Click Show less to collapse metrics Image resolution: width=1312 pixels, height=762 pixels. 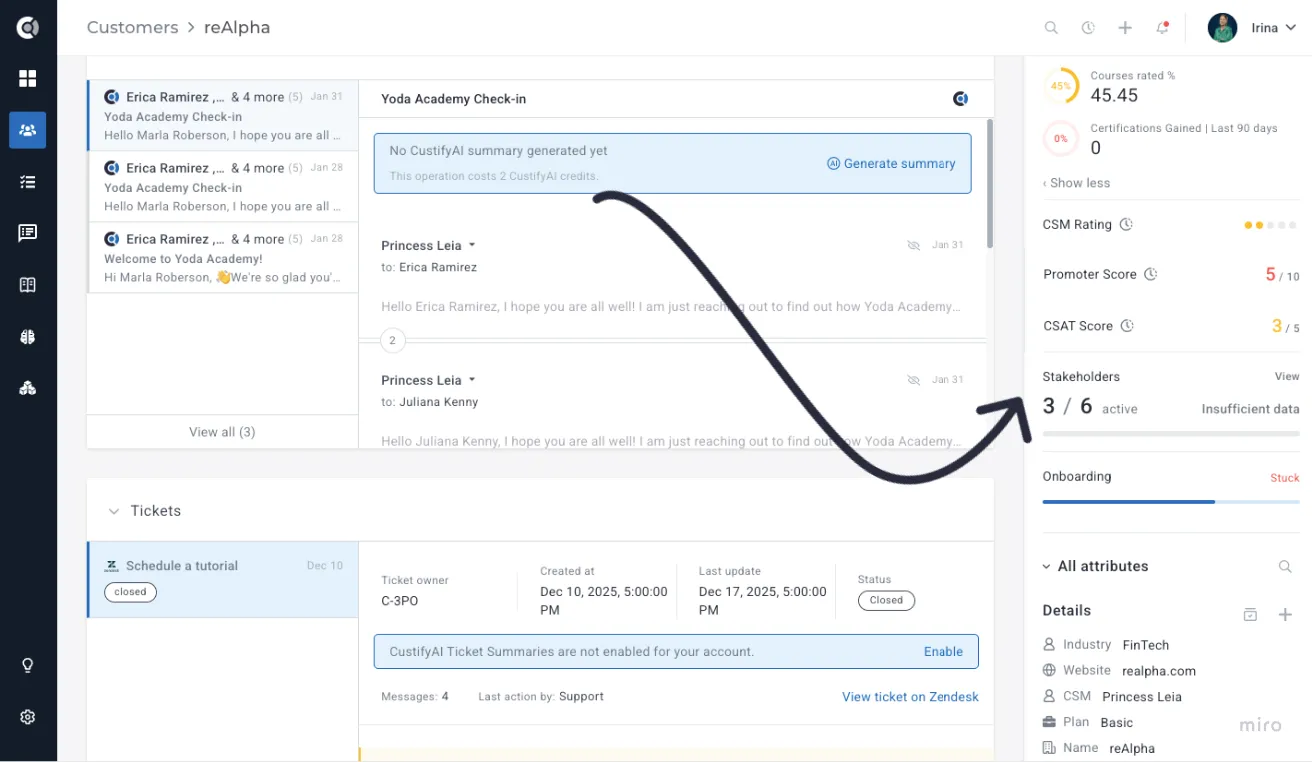(x=1076, y=183)
